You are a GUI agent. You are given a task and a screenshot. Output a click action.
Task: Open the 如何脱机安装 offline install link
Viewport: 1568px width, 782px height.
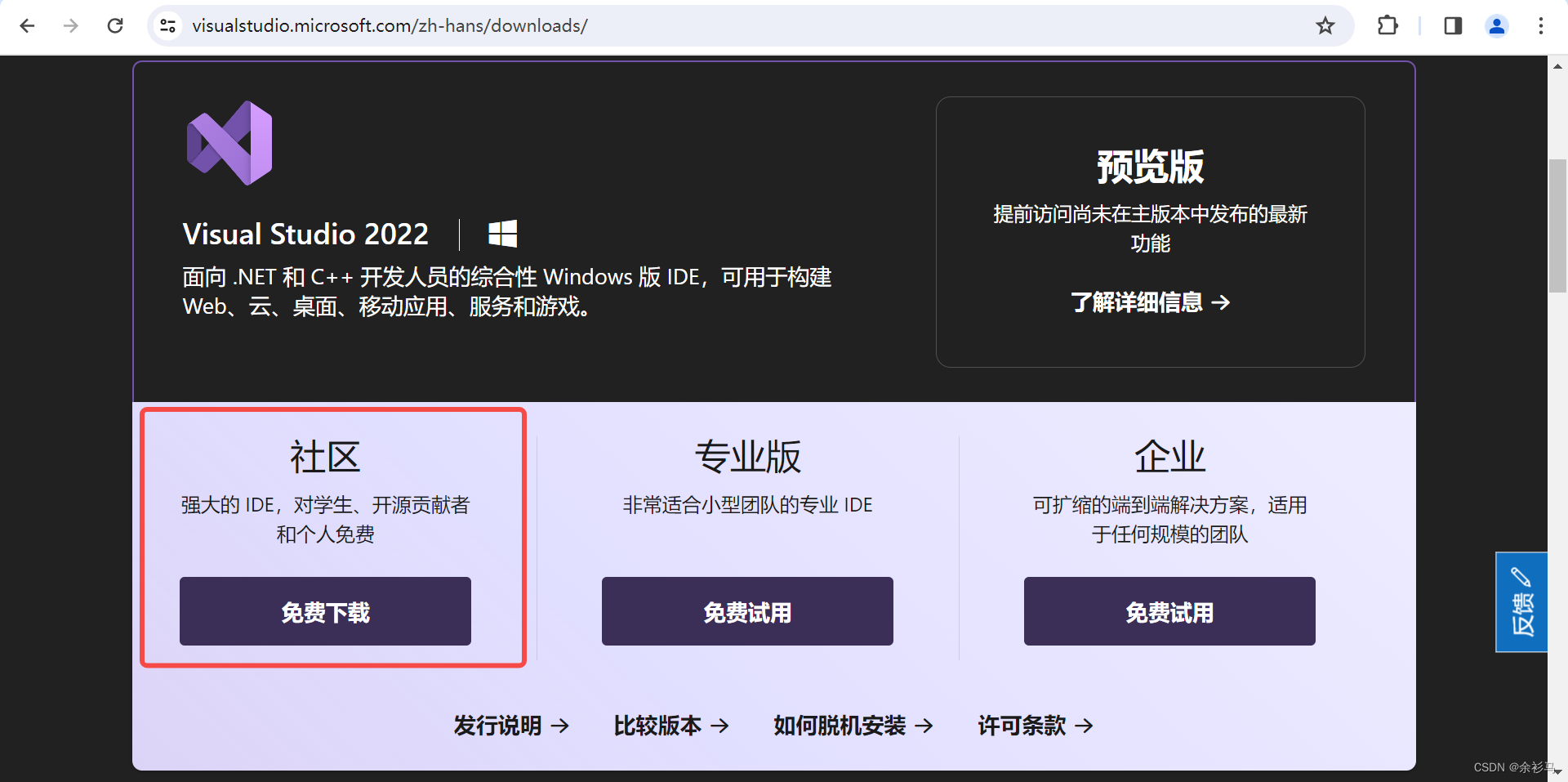(x=853, y=726)
